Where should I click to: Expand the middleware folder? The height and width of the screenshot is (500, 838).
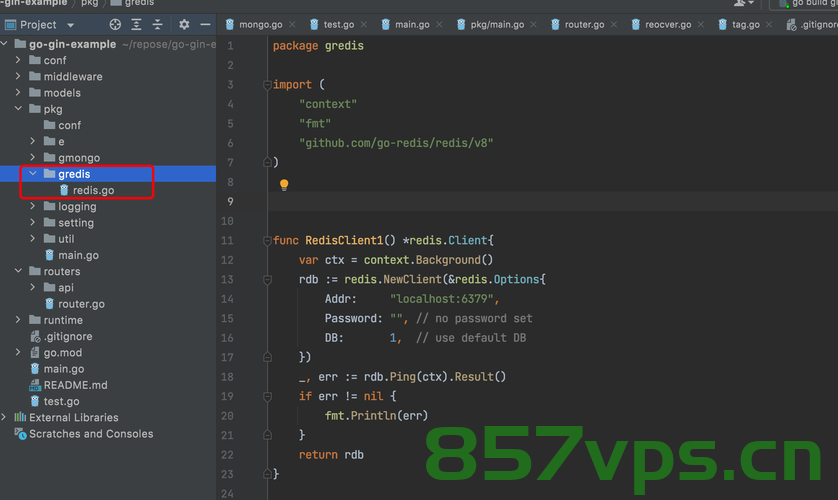click(x=18, y=76)
